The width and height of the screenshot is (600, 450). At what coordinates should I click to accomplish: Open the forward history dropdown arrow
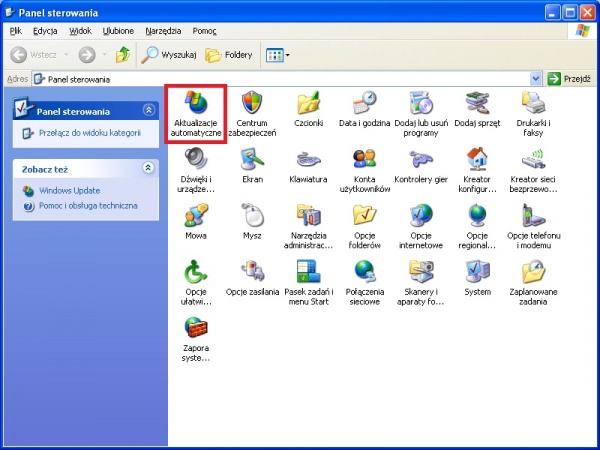pos(104,55)
